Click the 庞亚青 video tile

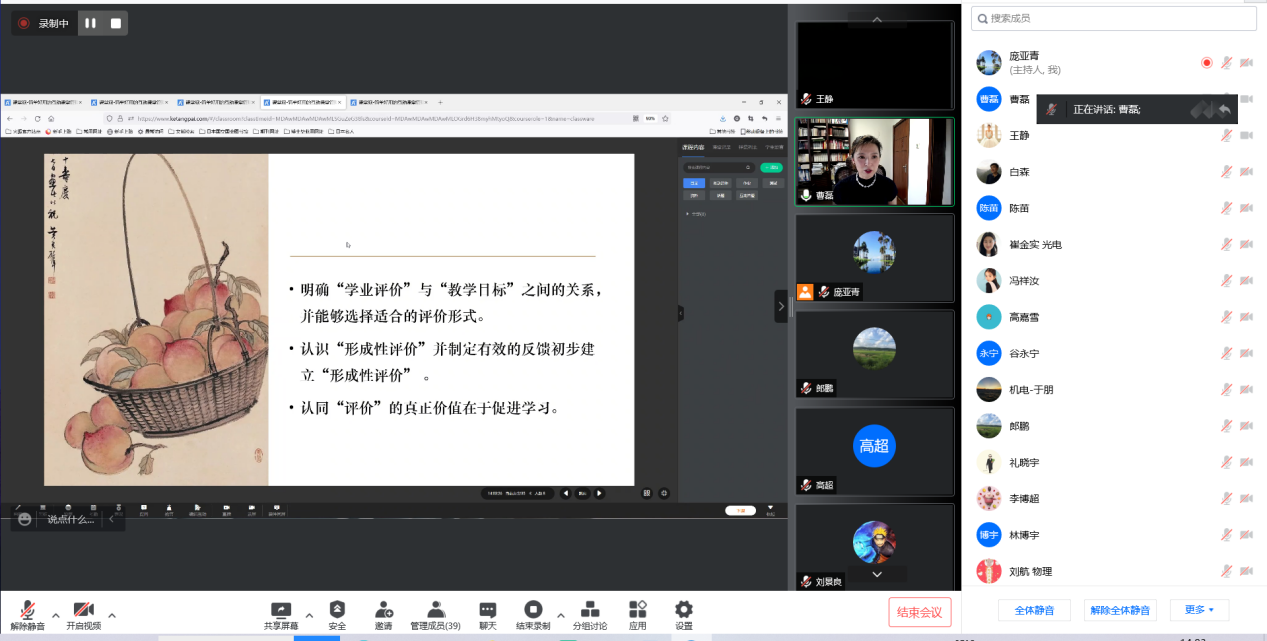875,258
